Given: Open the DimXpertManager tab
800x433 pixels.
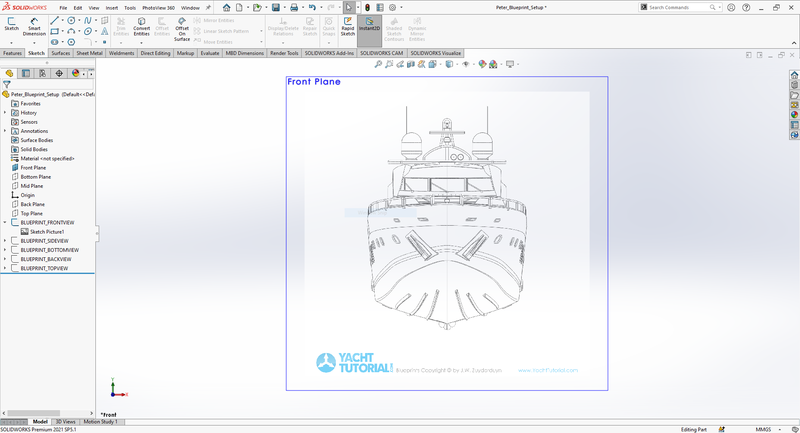Looking at the screenshot, I should [59, 73].
